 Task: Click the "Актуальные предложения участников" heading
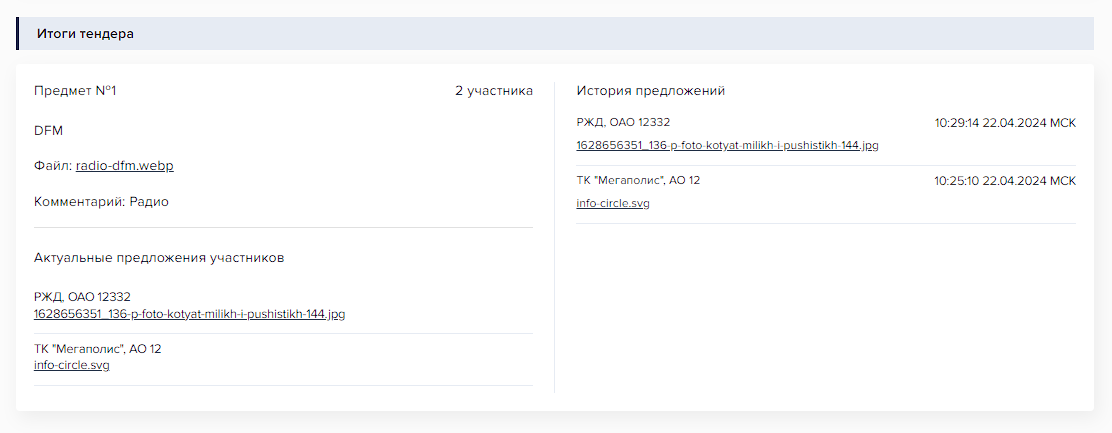coord(159,258)
